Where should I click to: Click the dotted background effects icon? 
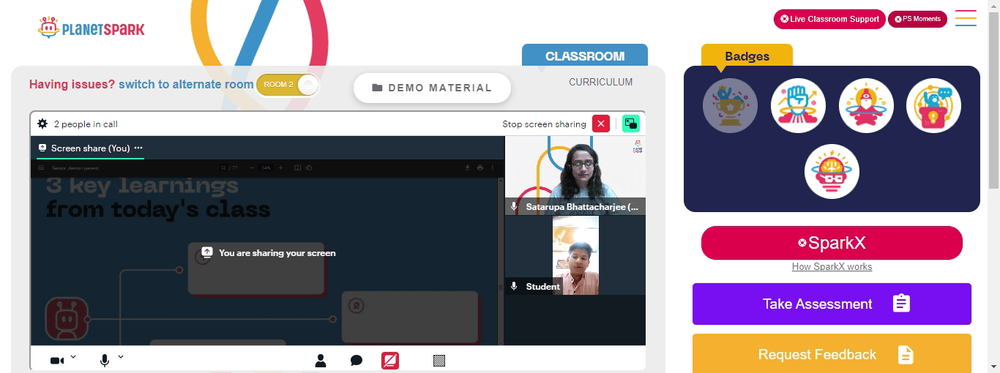439,361
